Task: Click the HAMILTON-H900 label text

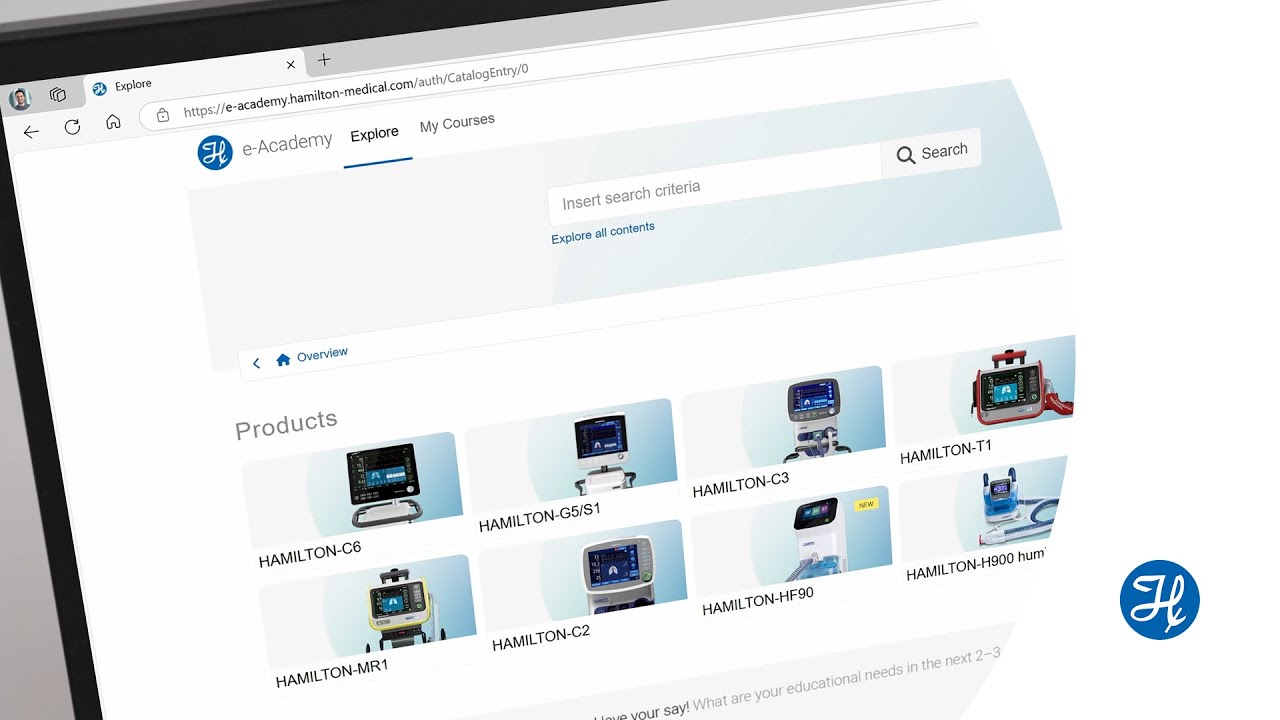Action: coord(975,565)
